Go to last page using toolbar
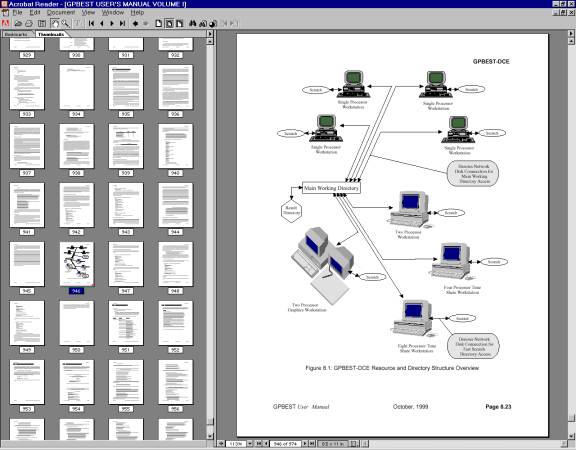The width and height of the screenshot is (576, 450). pyautogui.click(x=122, y=24)
